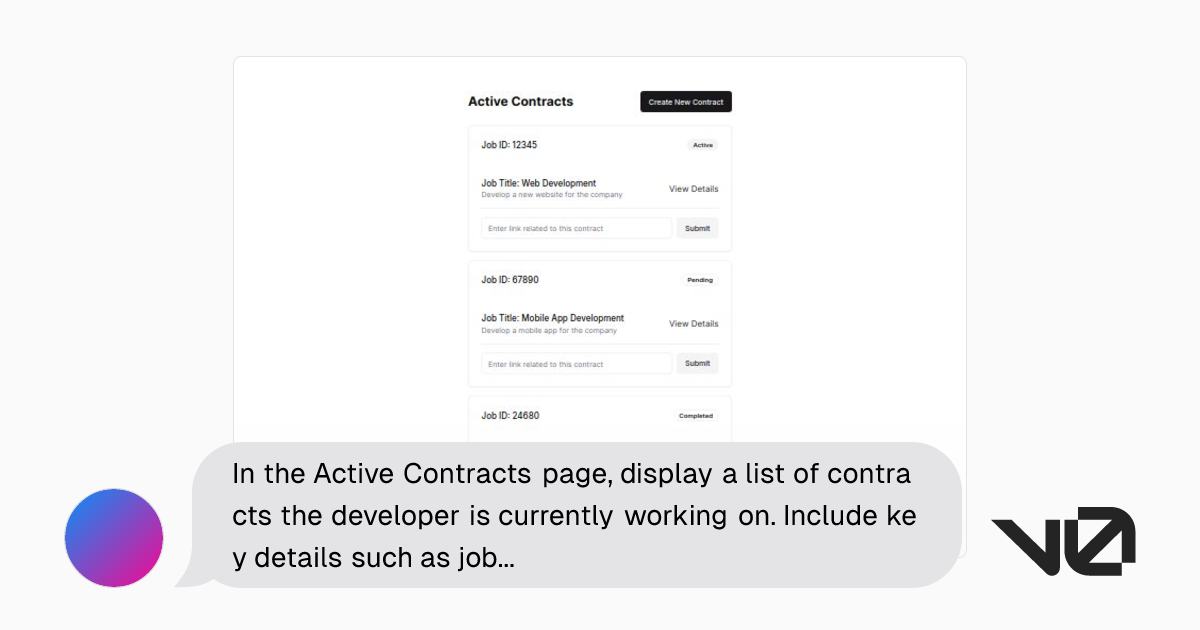Viewport: 1200px width, 630px height.
Task: Click the Web Development job title text
Action: tap(537, 183)
